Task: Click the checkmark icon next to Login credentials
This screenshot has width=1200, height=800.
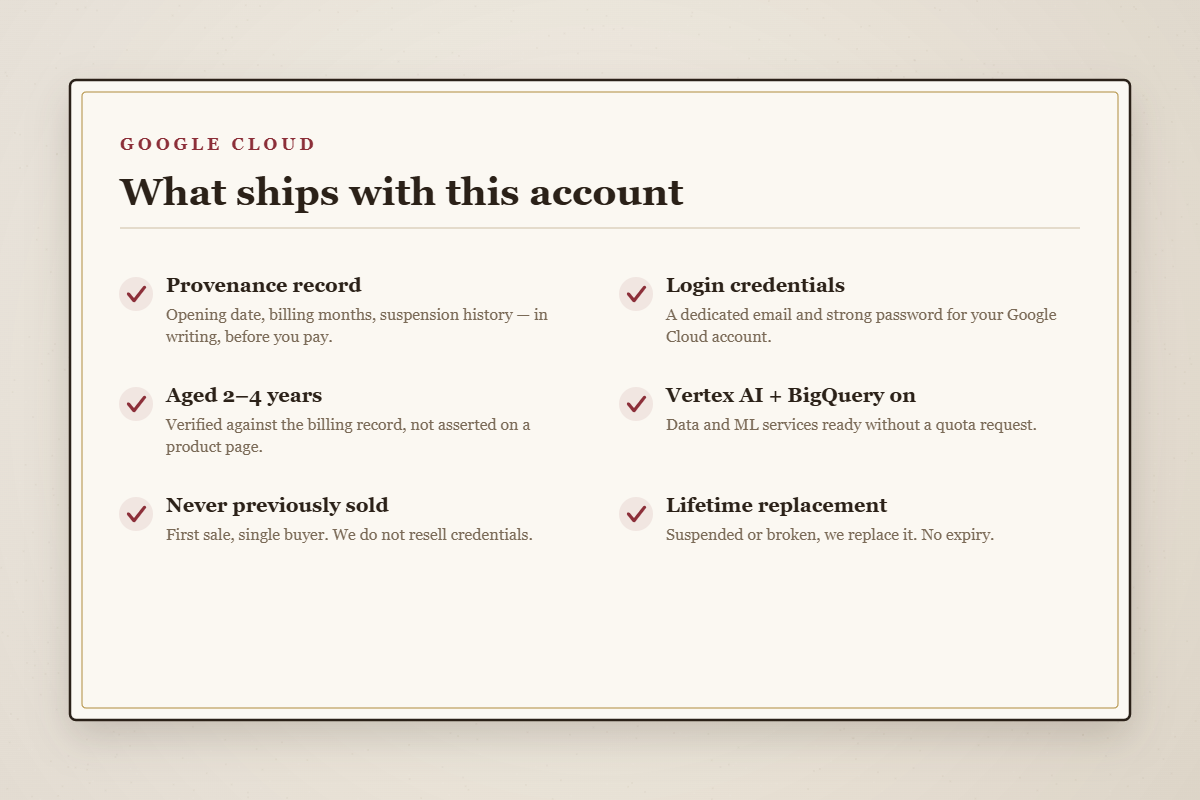Action: (636, 294)
